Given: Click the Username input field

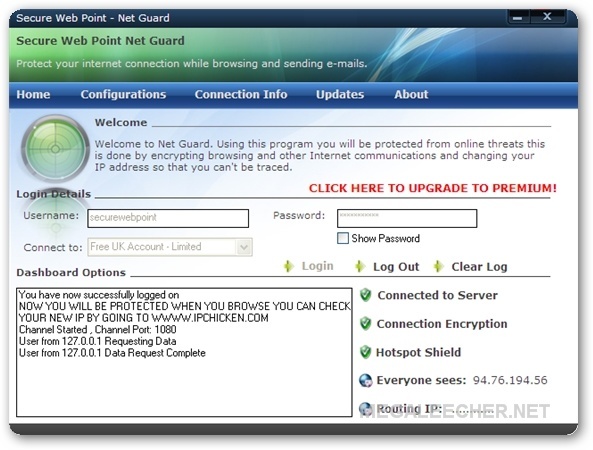Looking at the screenshot, I should pos(168,218).
